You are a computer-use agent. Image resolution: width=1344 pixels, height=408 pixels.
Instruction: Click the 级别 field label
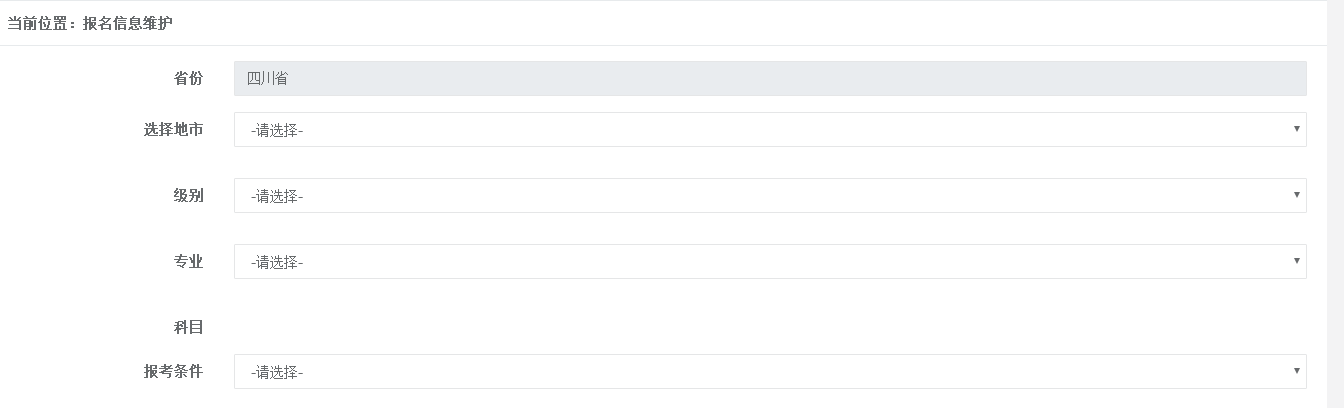(x=188, y=195)
